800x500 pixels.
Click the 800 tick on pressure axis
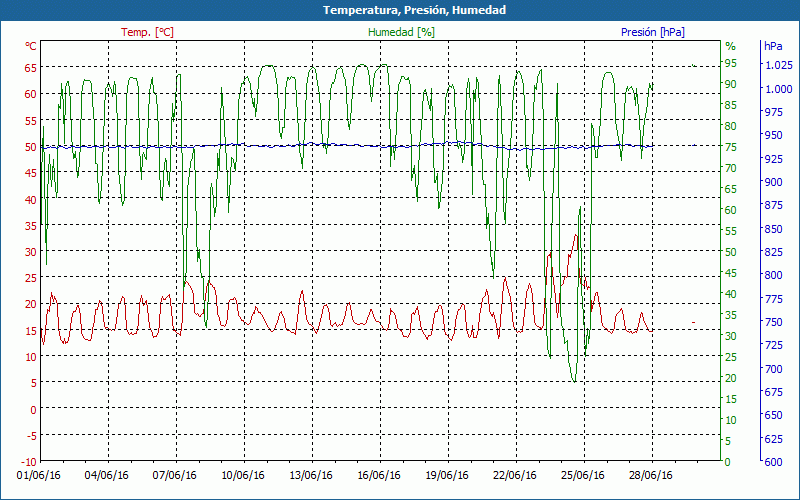click(773, 275)
